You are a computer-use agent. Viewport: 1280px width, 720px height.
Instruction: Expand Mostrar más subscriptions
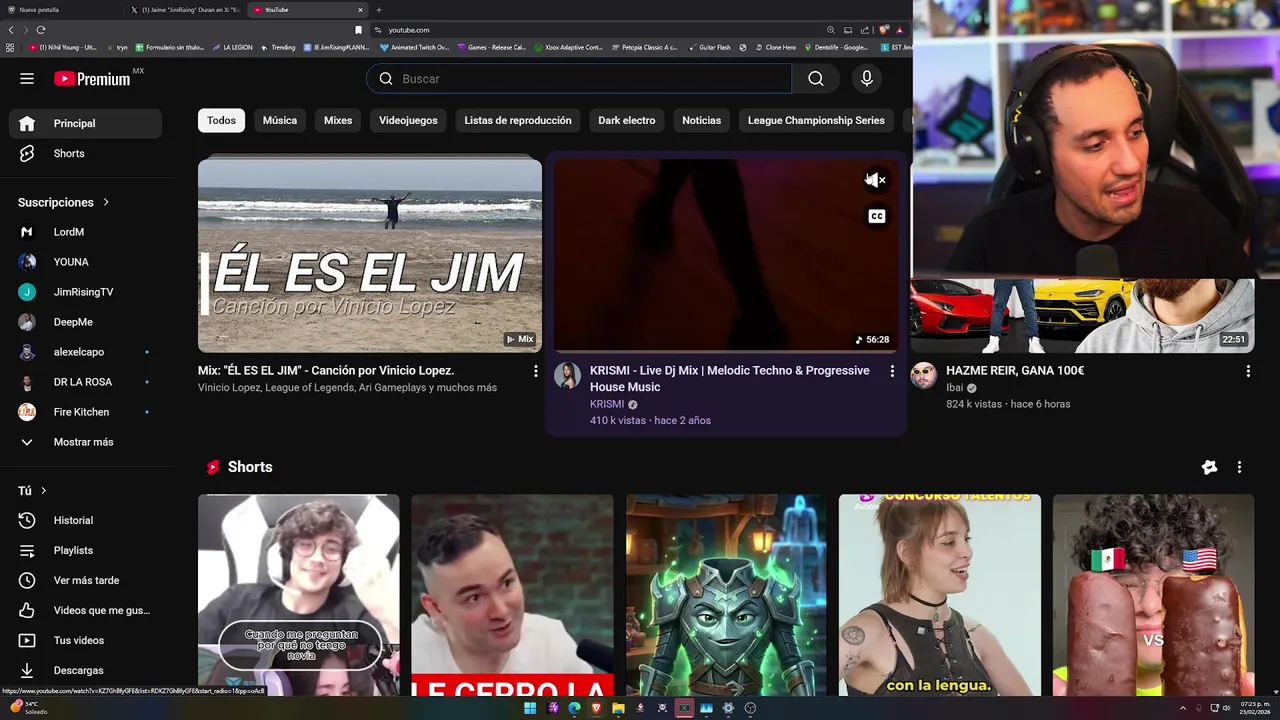(x=85, y=442)
